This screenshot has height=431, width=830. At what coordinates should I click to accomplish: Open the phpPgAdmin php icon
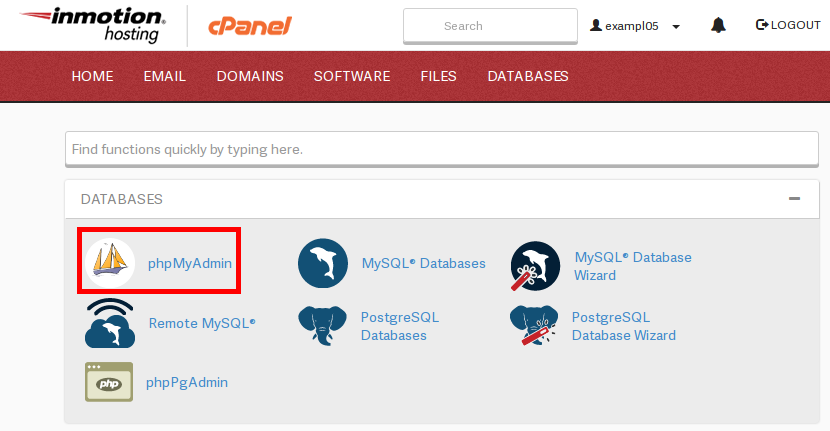tap(109, 382)
